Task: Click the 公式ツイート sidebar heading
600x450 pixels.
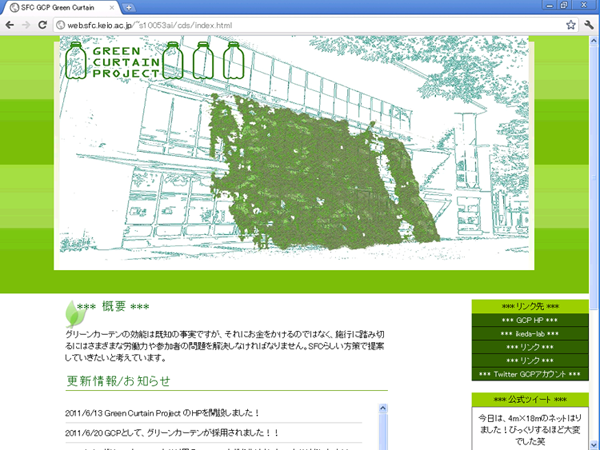Action: pyautogui.click(x=530, y=400)
